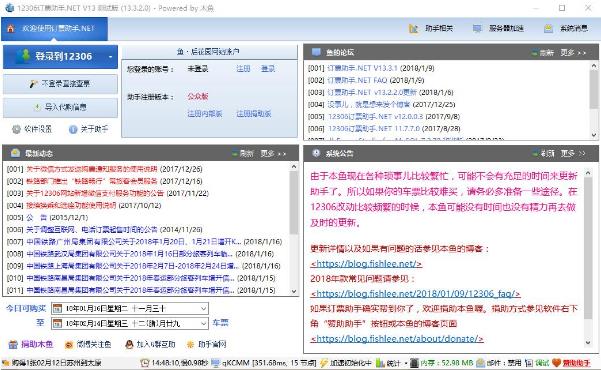This screenshot has height=370, width=601.
Task: Open news item [001] dated 2017/12/26
Action: (x=92, y=169)
